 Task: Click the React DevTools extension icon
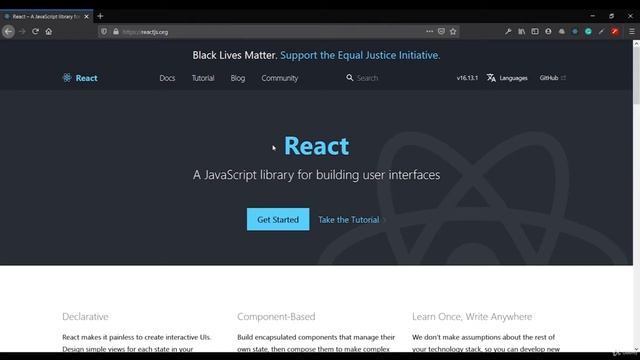tap(575, 31)
